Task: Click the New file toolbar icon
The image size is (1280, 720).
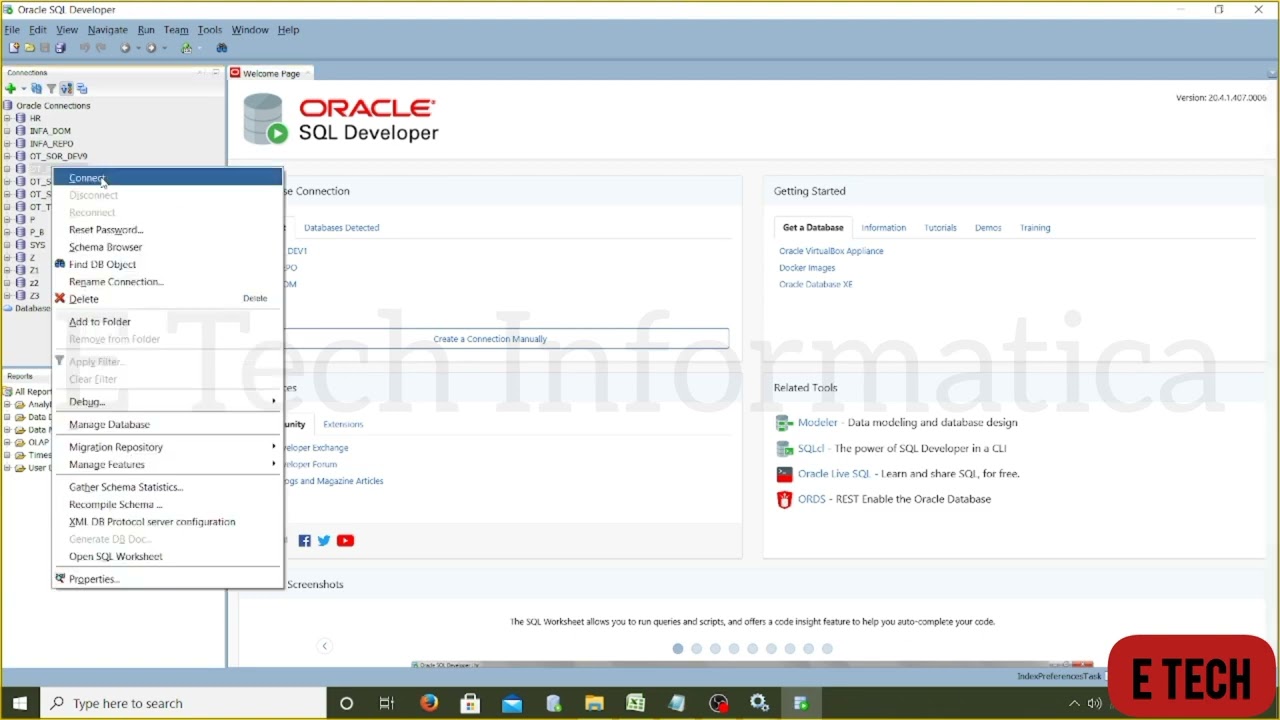Action: [14, 48]
